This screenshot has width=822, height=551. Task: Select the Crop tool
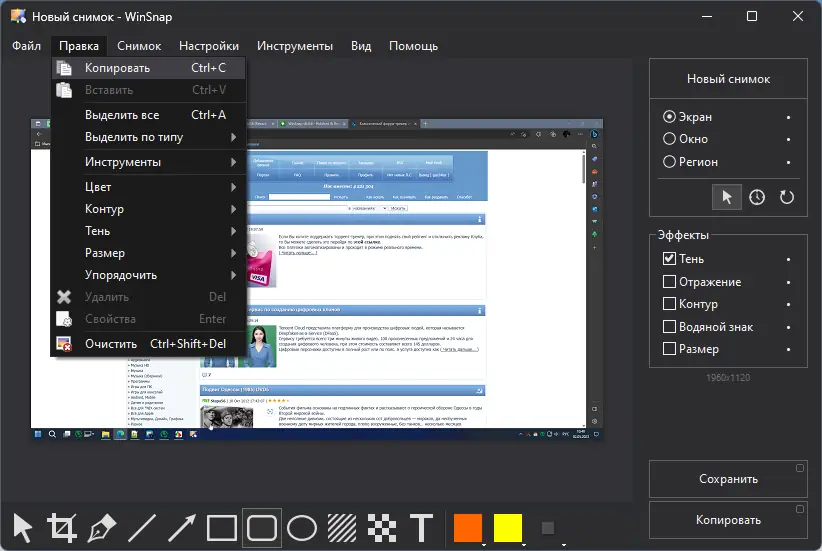point(62,528)
